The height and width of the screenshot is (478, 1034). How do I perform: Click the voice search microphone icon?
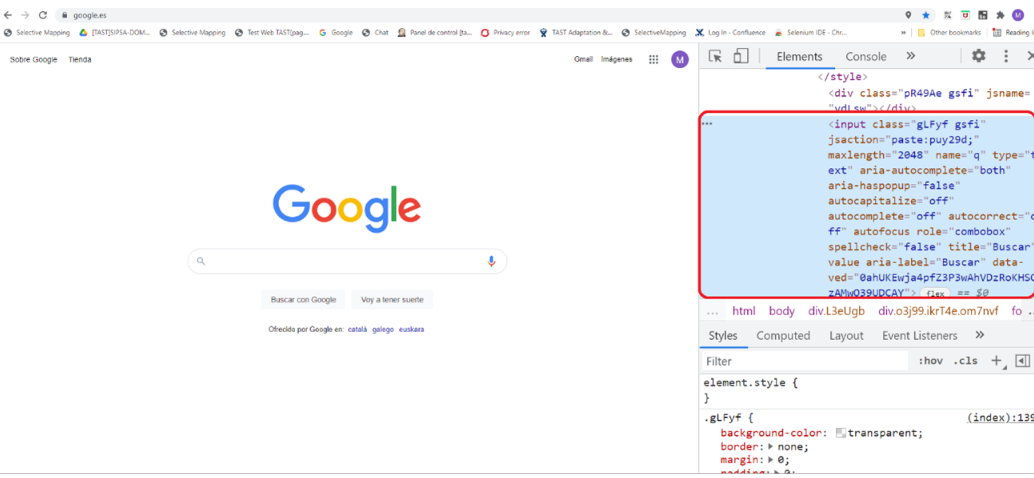point(491,261)
